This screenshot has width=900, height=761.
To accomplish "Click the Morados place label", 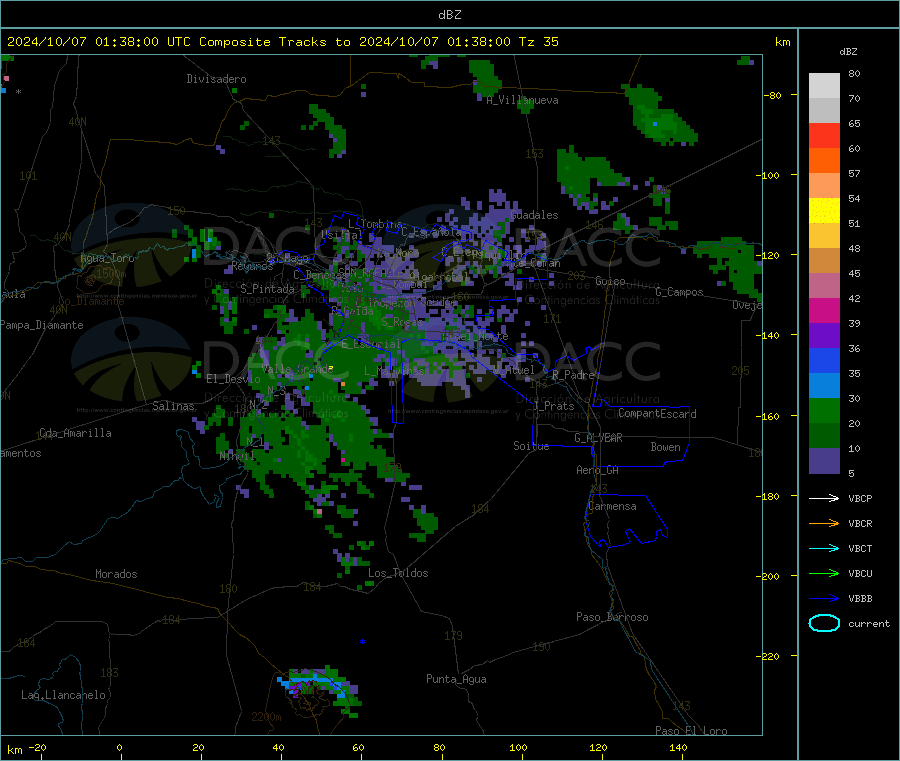I will 116,574.
